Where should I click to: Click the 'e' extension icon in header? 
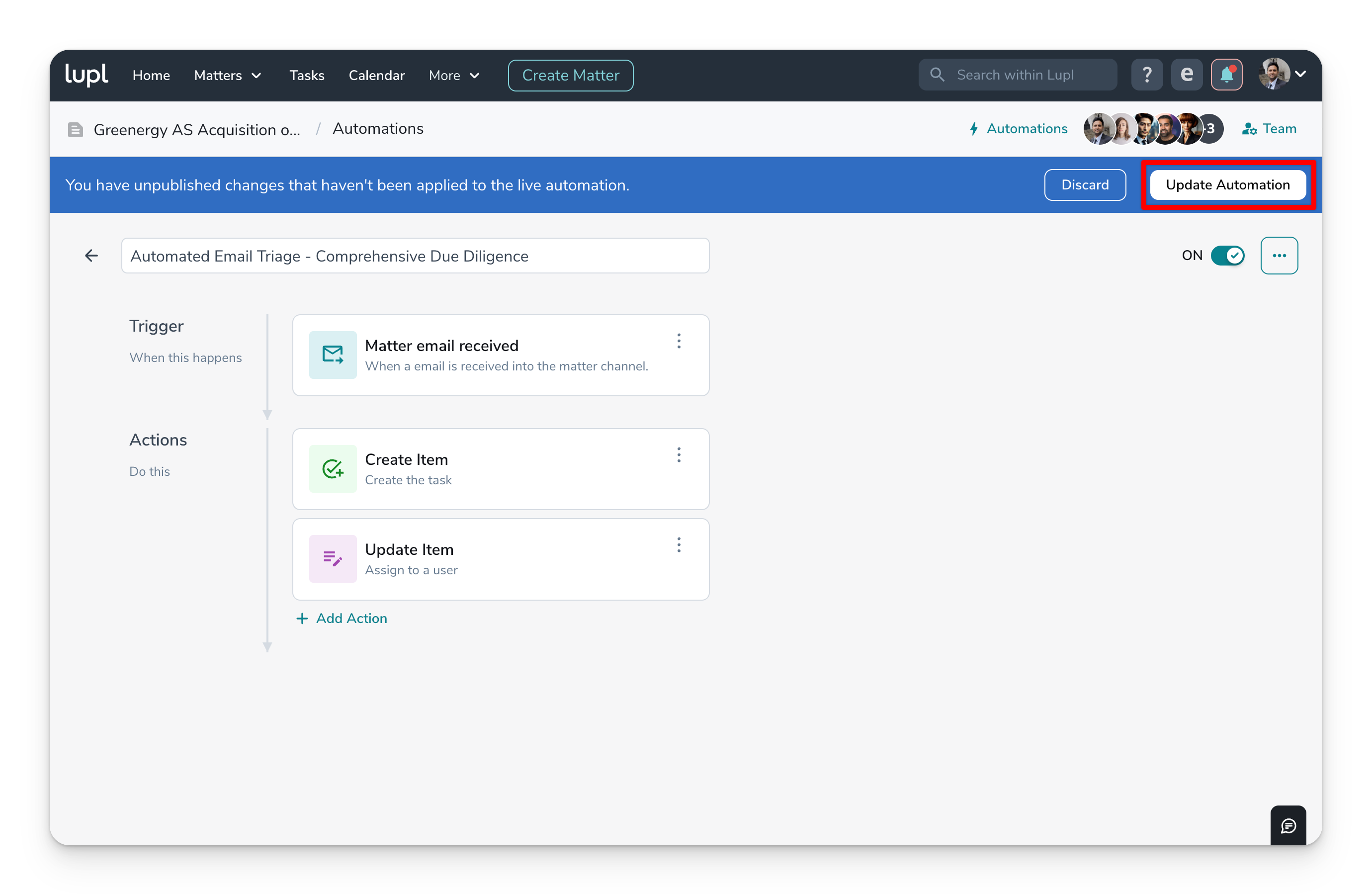(x=1187, y=75)
